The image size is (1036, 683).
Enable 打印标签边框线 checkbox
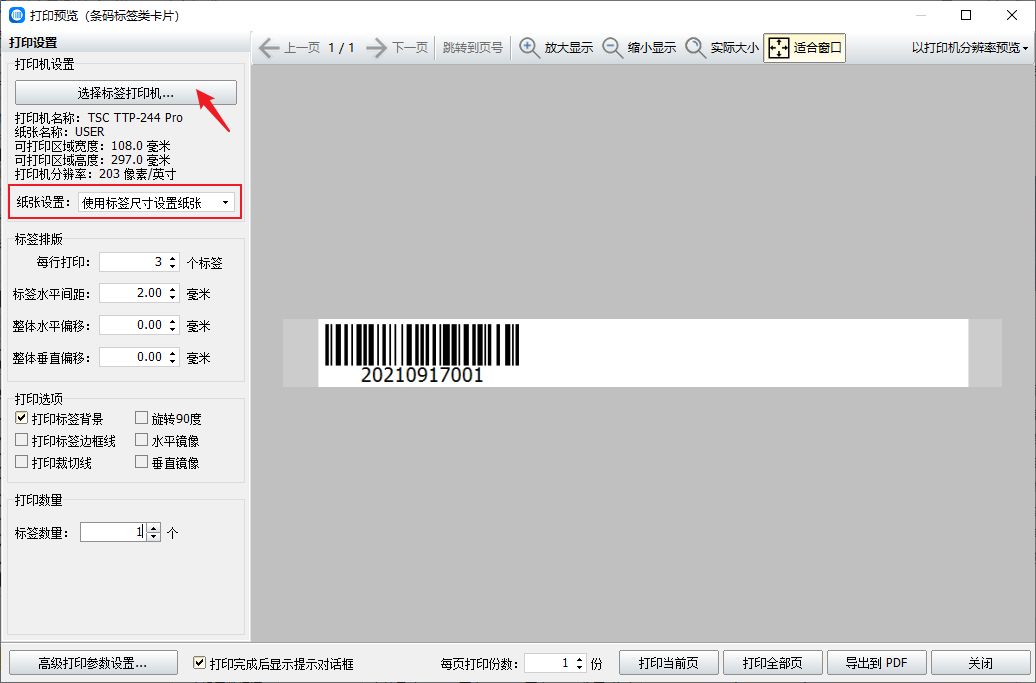click(22, 440)
